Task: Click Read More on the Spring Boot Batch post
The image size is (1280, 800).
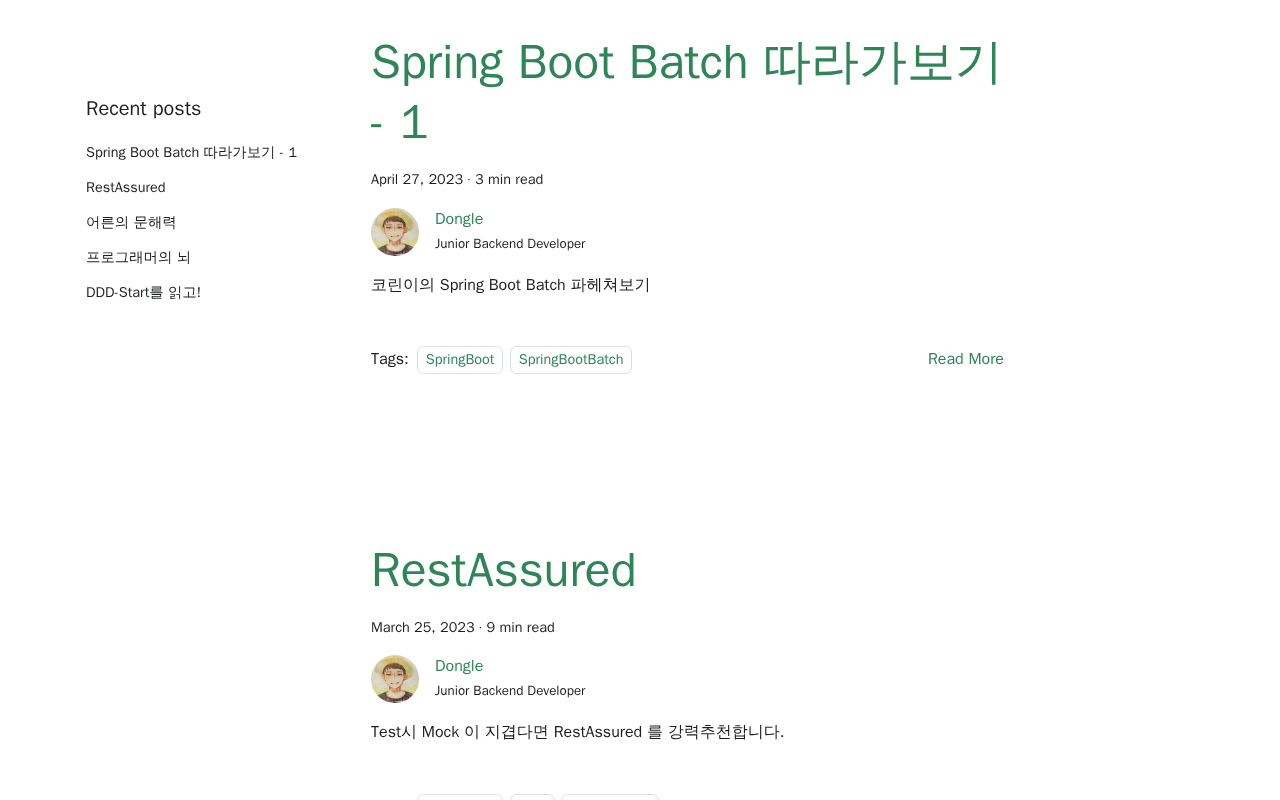Action: [x=965, y=359]
